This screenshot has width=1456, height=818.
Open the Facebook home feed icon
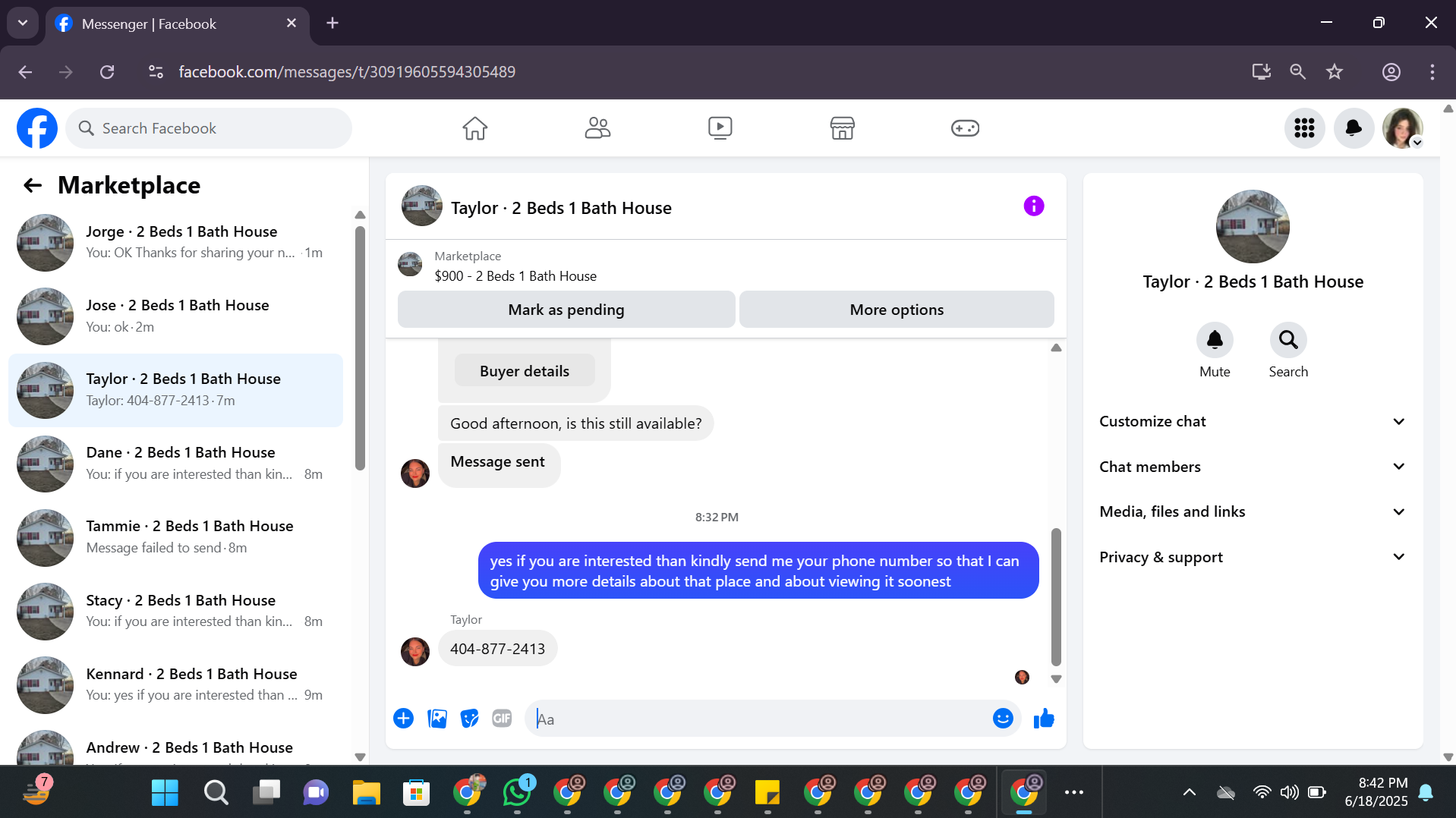tap(475, 128)
